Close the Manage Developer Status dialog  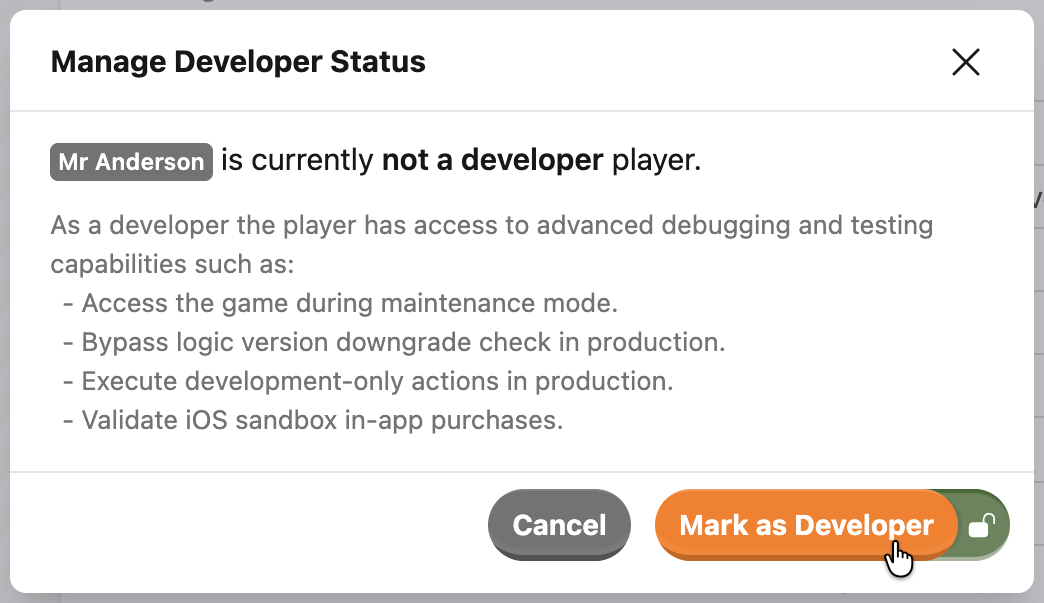click(x=965, y=62)
